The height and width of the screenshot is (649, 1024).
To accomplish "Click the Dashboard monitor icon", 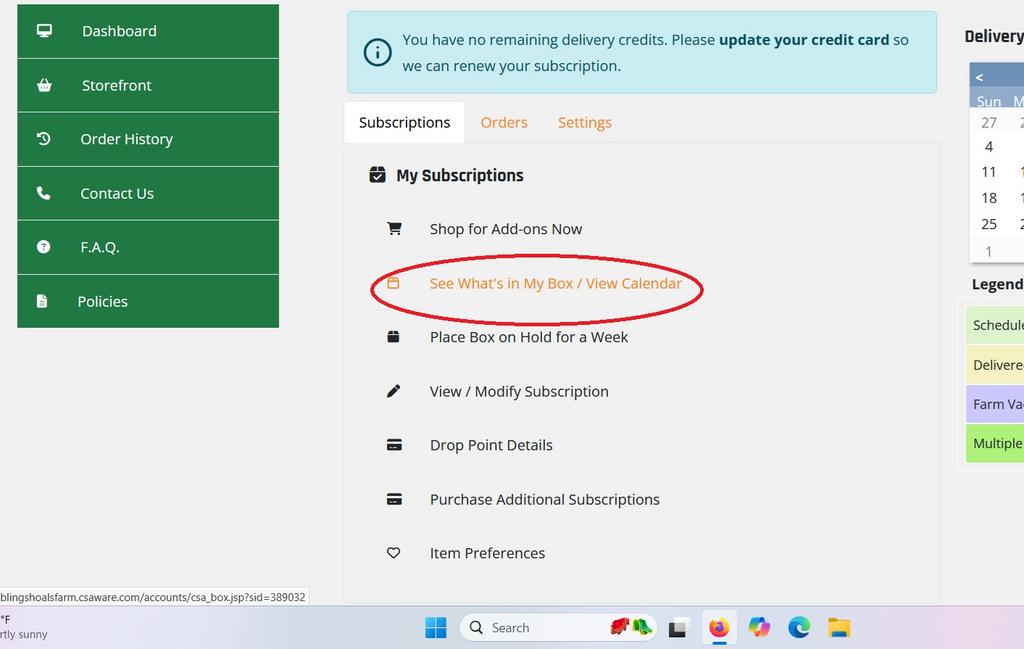I will [44, 31].
